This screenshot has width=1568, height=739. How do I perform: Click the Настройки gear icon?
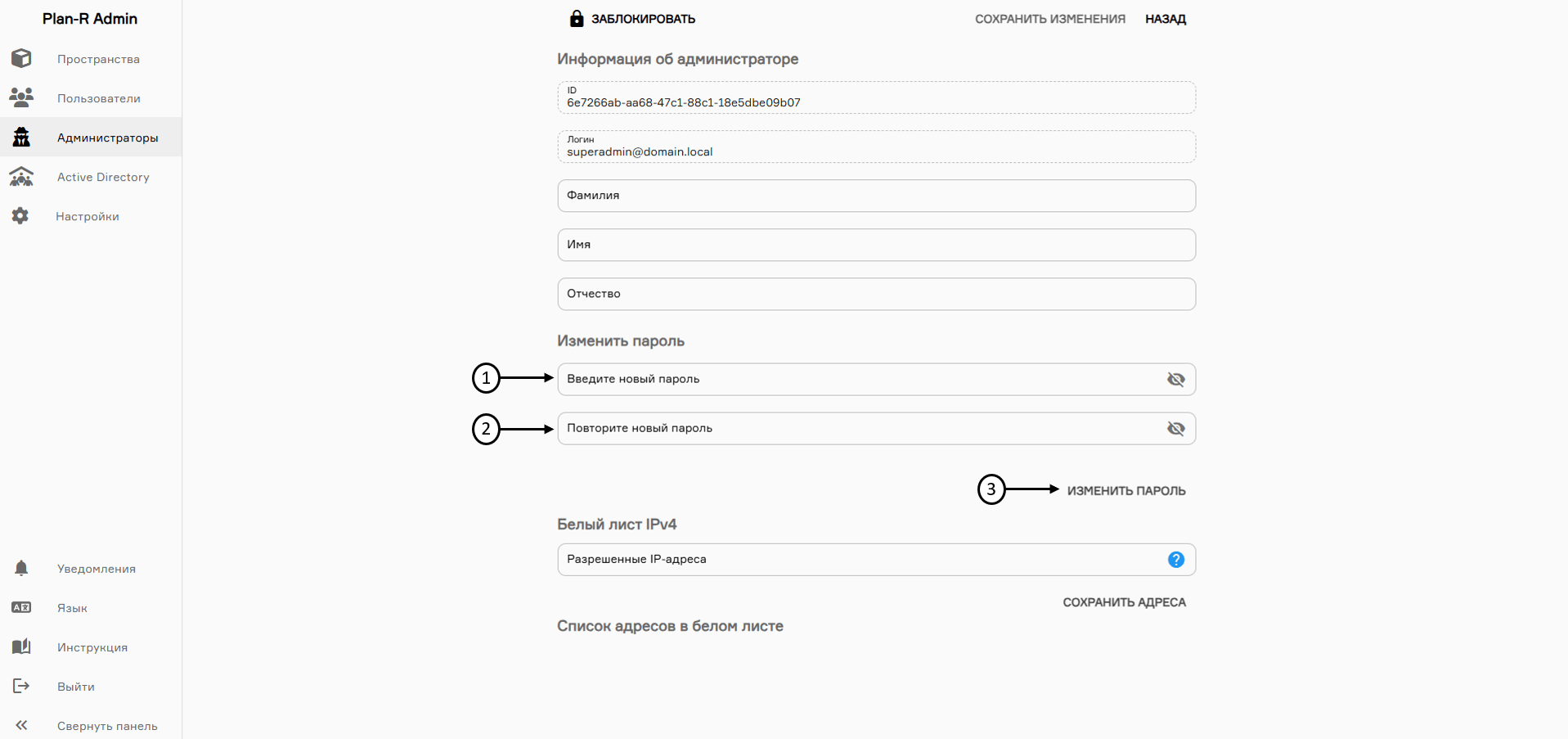click(20, 215)
